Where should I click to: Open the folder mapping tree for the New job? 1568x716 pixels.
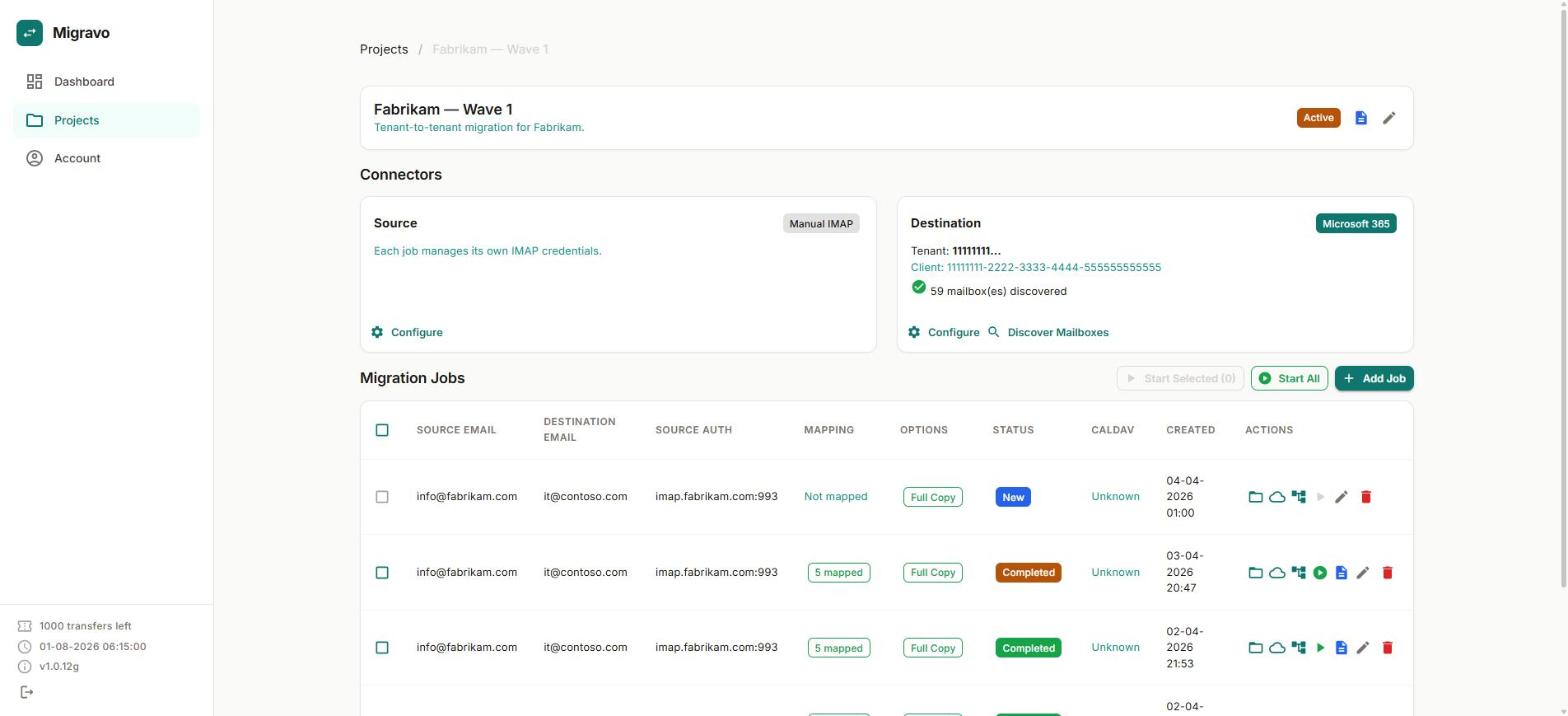tap(1299, 497)
